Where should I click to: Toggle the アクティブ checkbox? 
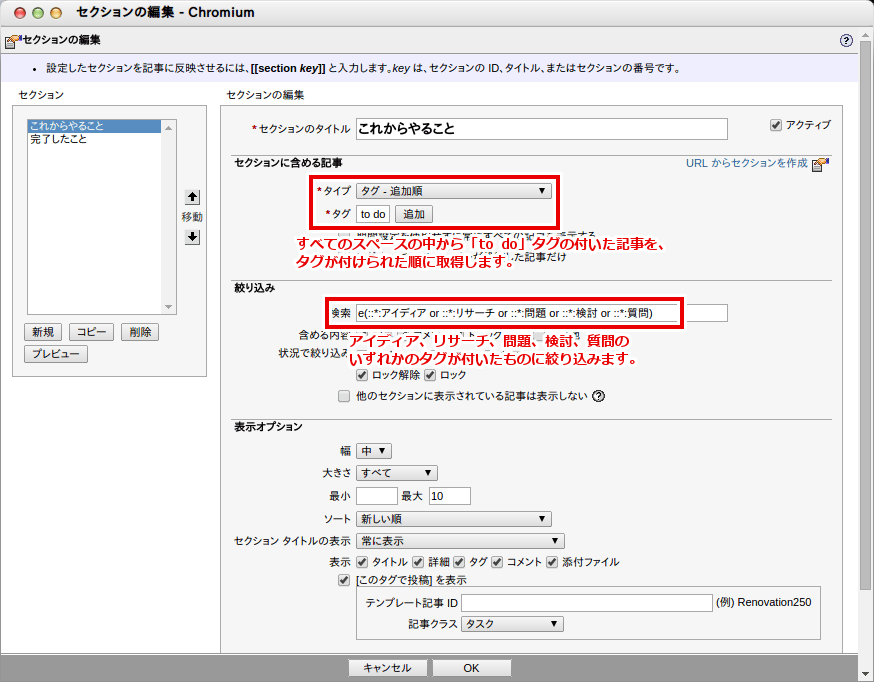click(x=775, y=125)
